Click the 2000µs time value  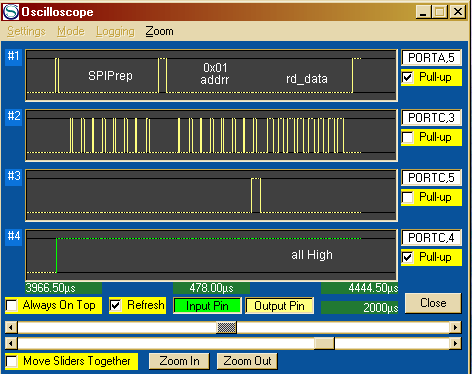[x=360, y=307]
